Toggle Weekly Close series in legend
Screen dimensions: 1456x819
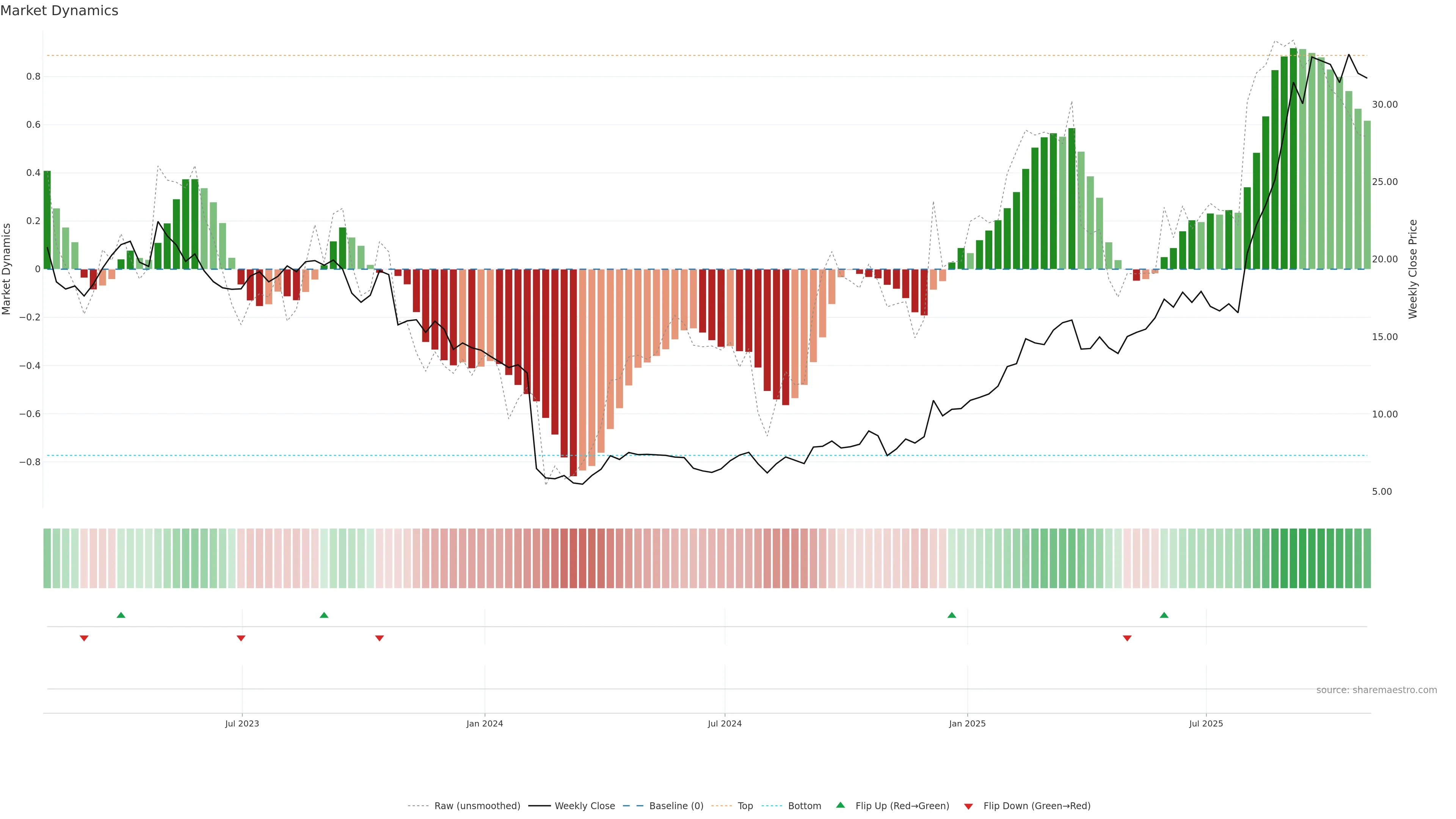tap(584, 805)
